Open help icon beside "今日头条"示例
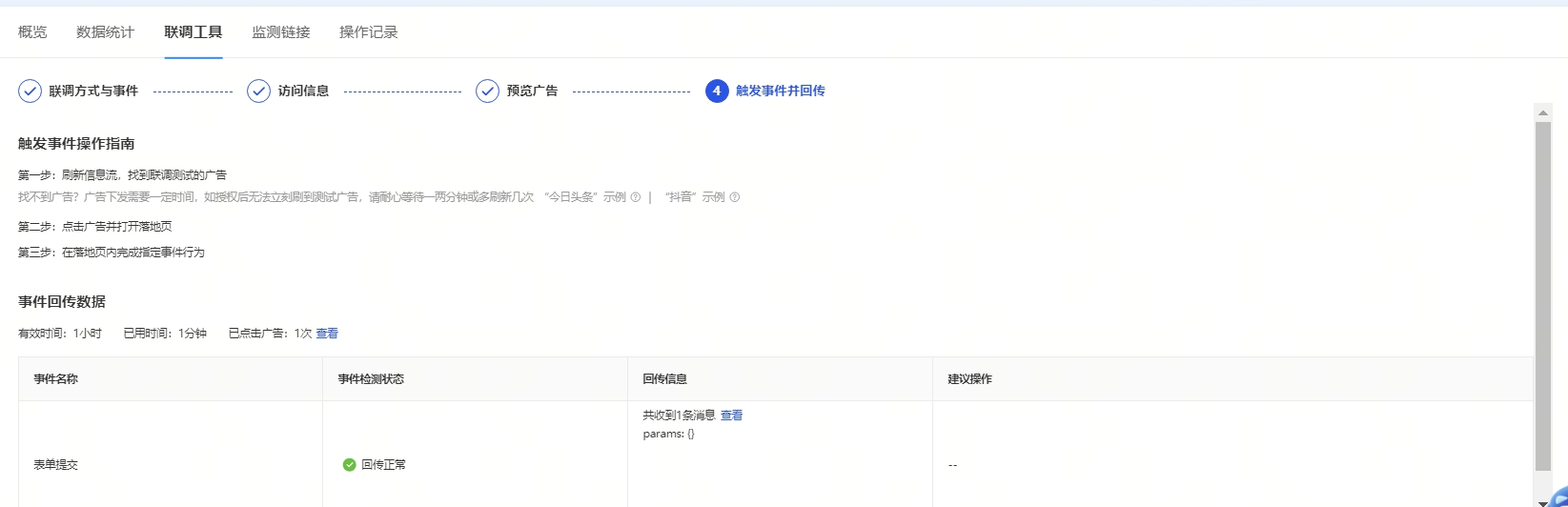Image resolution: width=1568 pixels, height=507 pixels. 635,197
